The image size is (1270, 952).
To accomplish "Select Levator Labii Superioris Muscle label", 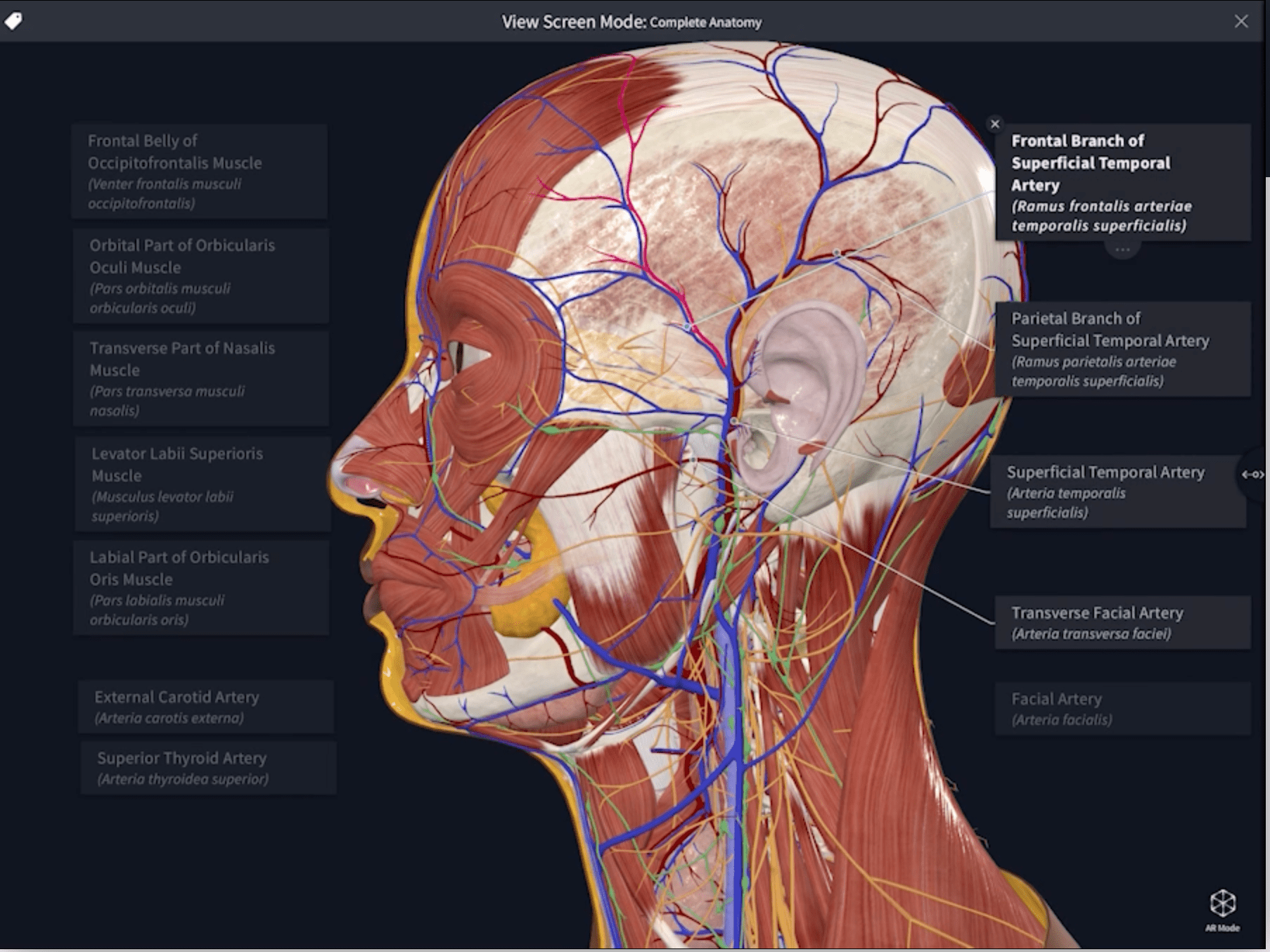I will [x=203, y=484].
